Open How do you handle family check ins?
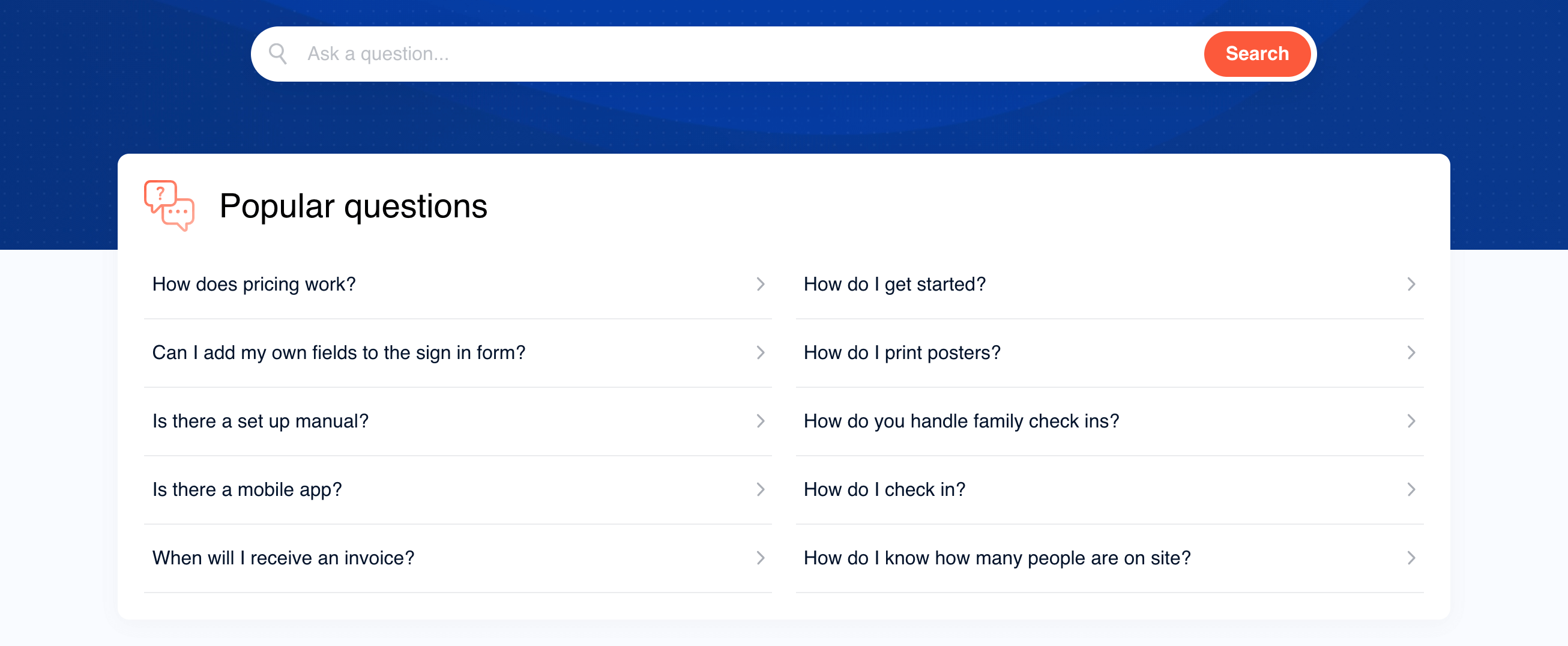The height and width of the screenshot is (646, 1568). coord(1109,421)
